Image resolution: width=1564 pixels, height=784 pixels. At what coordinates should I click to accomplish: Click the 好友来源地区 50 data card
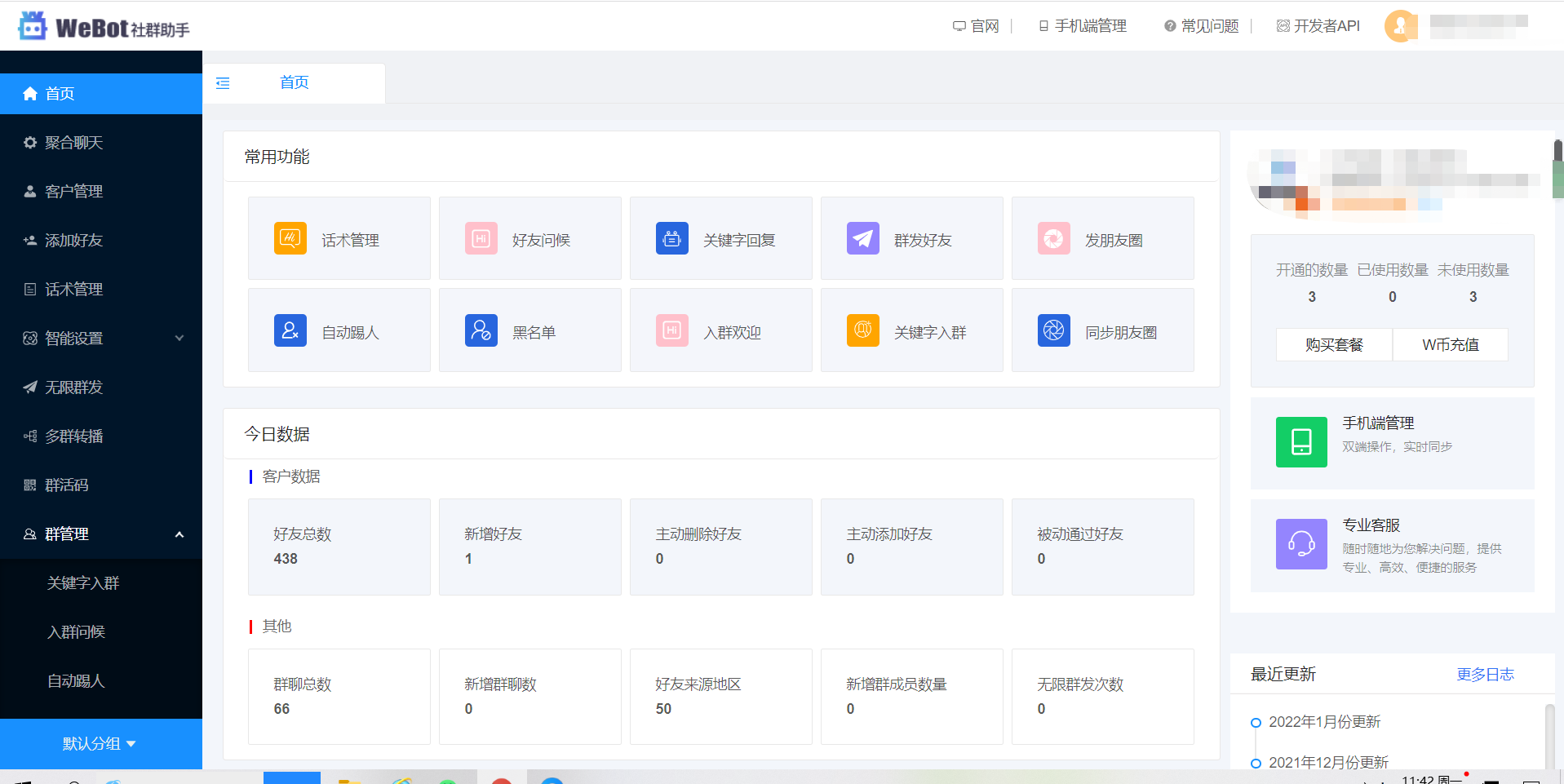click(x=721, y=697)
